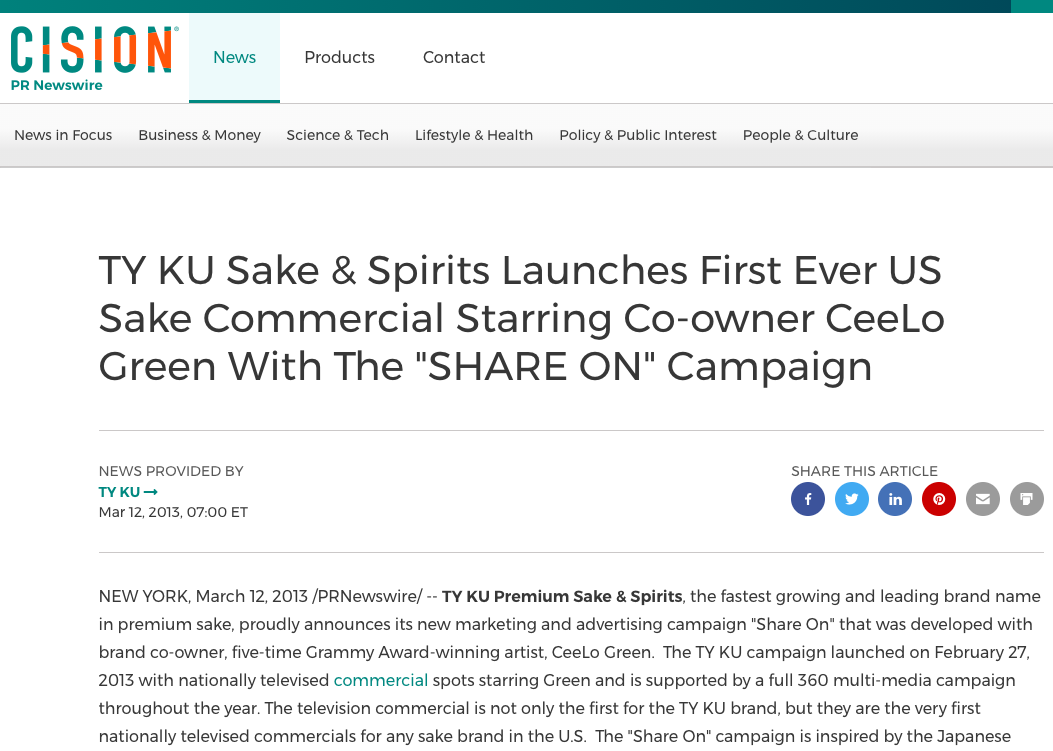1053x751 pixels.
Task: Email this article via envelope icon
Action: pos(983,499)
